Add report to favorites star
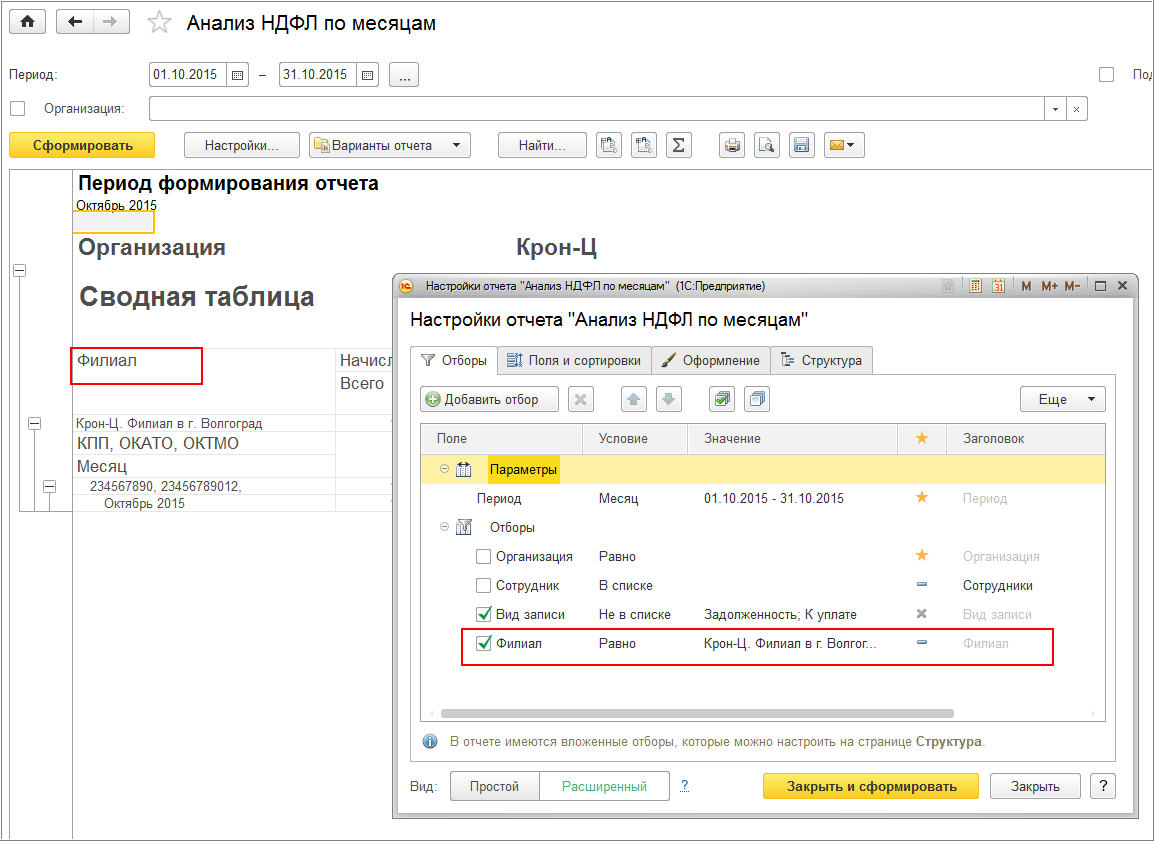 pos(159,23)
